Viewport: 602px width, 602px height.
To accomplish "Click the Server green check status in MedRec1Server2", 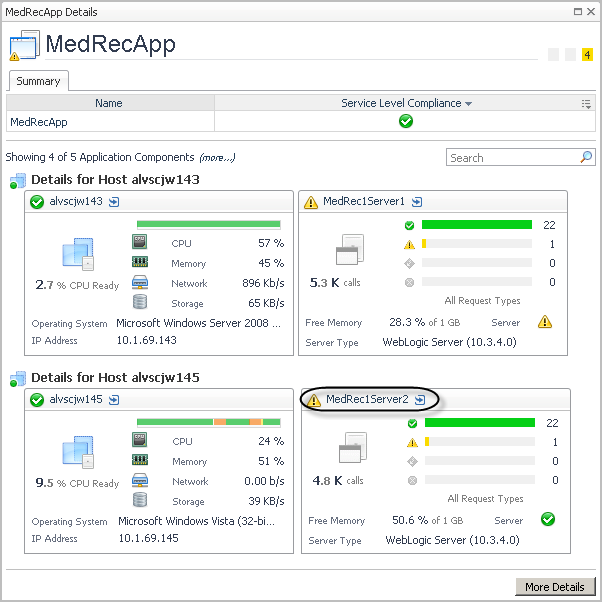I will (x=548, y=519).
